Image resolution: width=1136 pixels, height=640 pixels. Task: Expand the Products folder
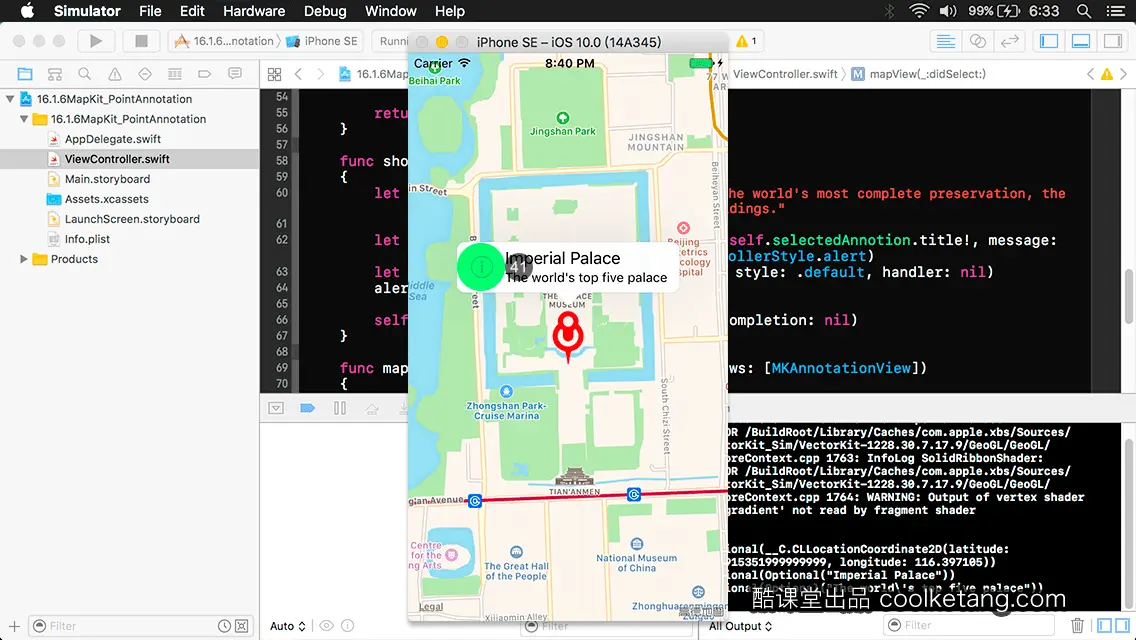click(24, 259)
